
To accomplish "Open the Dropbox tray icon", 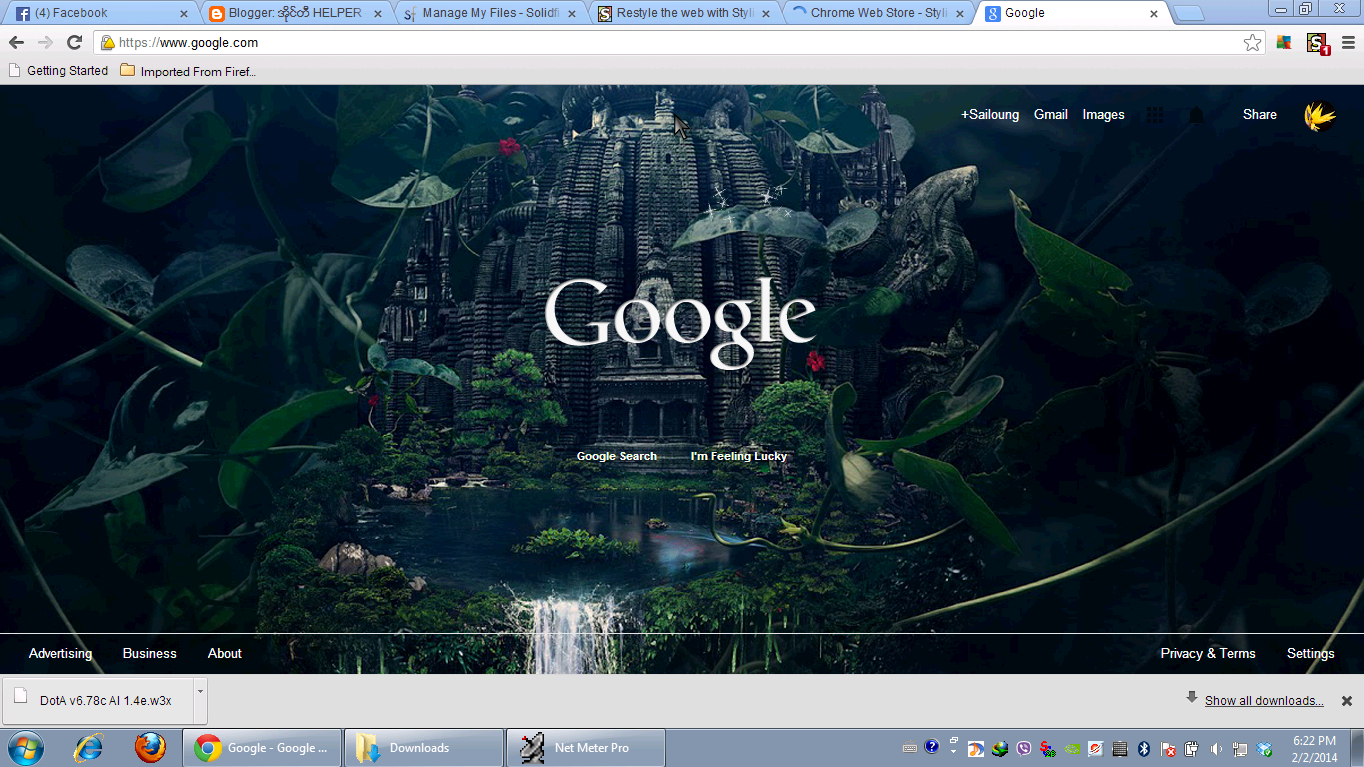I will (1264, 748).
